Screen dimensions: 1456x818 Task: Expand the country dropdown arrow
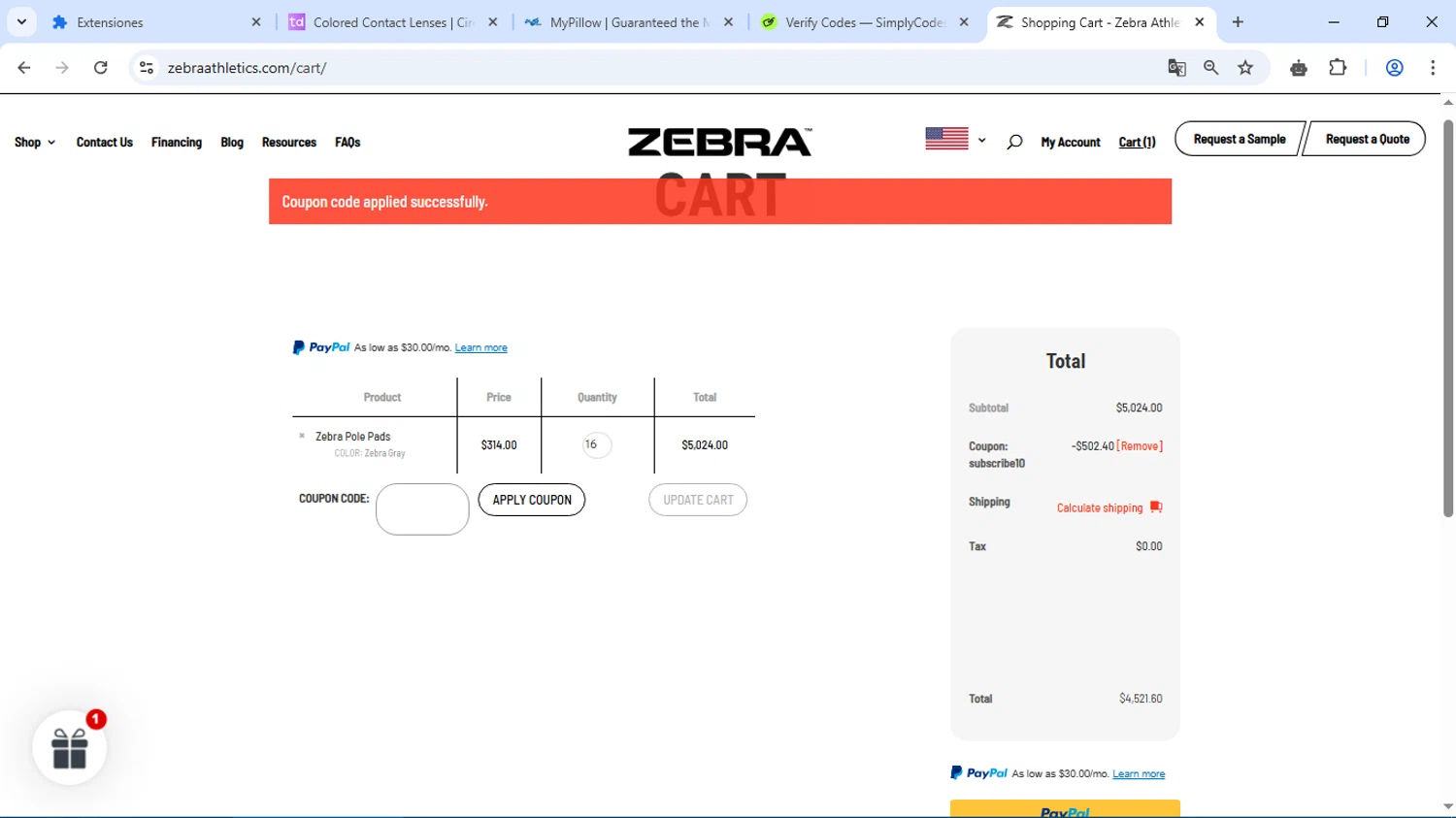[982, 141]
